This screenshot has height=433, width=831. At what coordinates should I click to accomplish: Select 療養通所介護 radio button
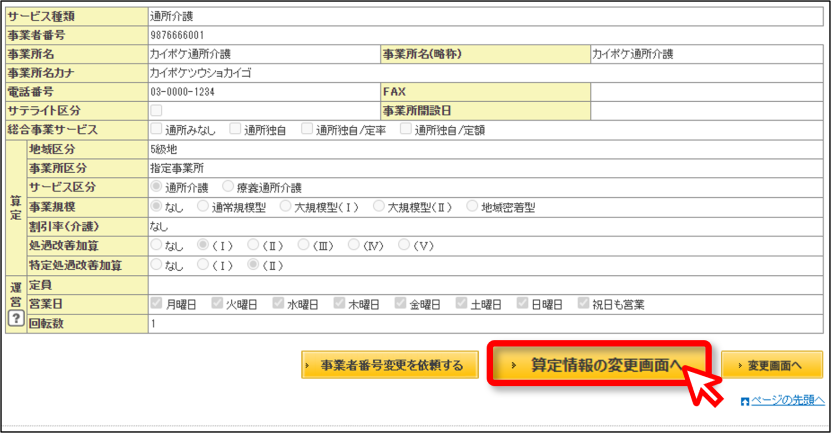228,187
